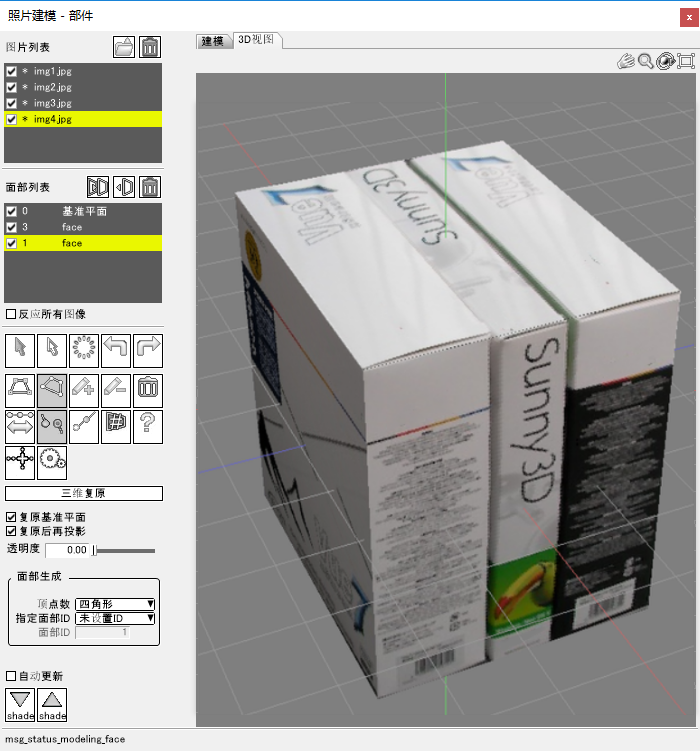Select the trapezoid face creation tool

[20, 390]
